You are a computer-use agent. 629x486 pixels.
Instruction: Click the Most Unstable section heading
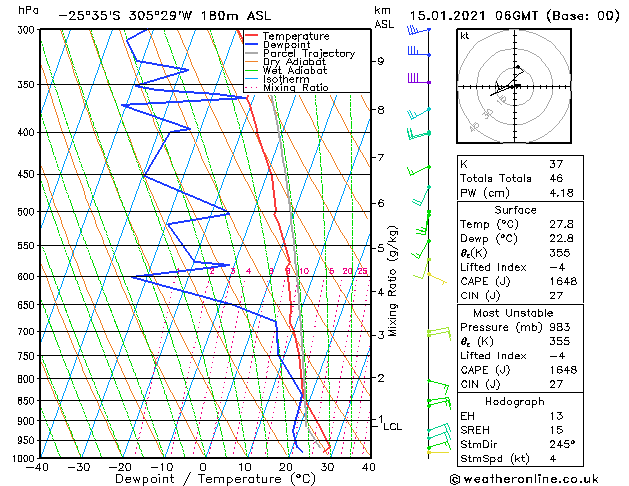[x=513, y=313]
